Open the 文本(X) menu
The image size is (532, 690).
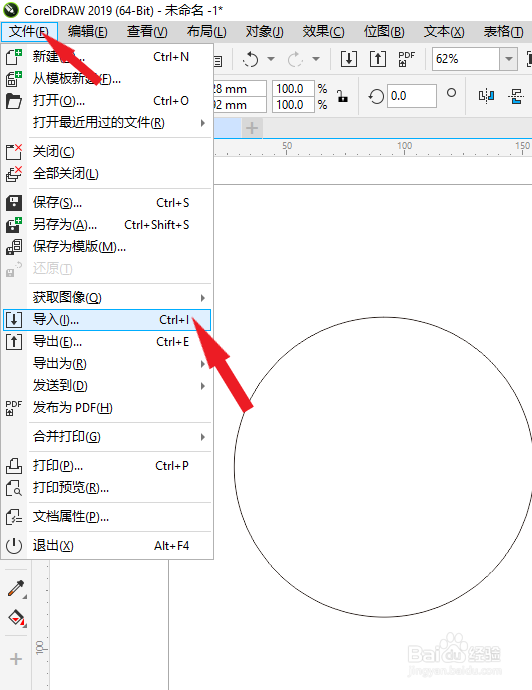(444, 32)
